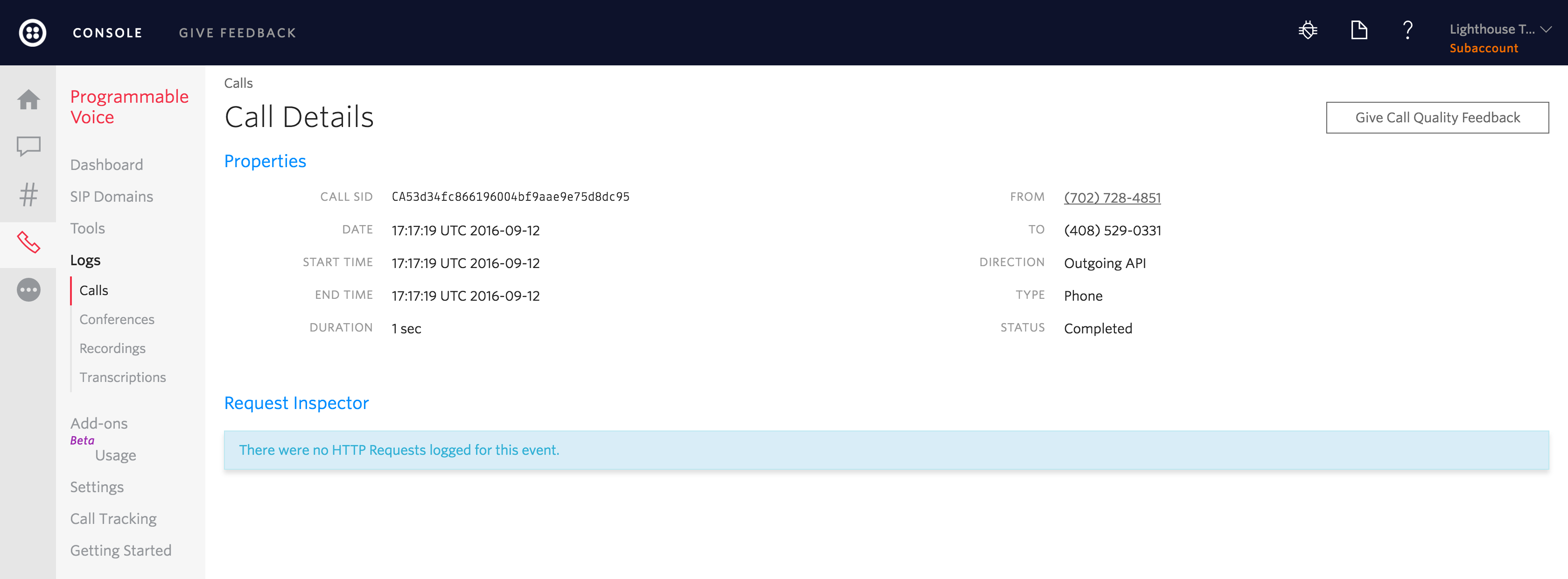1568x579 pixels.
Task: Open Call Tracking in the sidebar
Action: [x=113, y=519]
